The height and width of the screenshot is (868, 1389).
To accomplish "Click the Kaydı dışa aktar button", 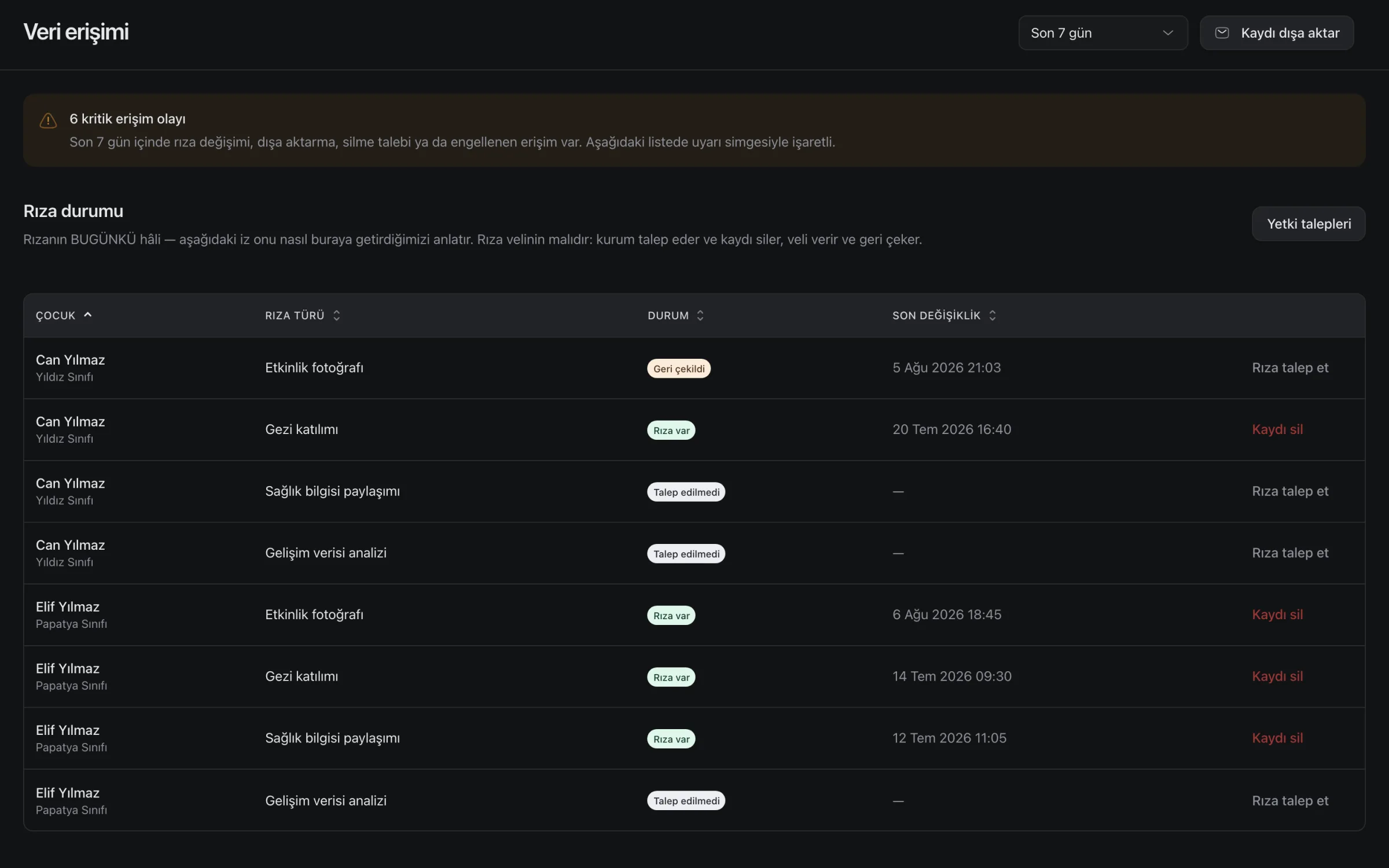I will [x=1277, y=33].
